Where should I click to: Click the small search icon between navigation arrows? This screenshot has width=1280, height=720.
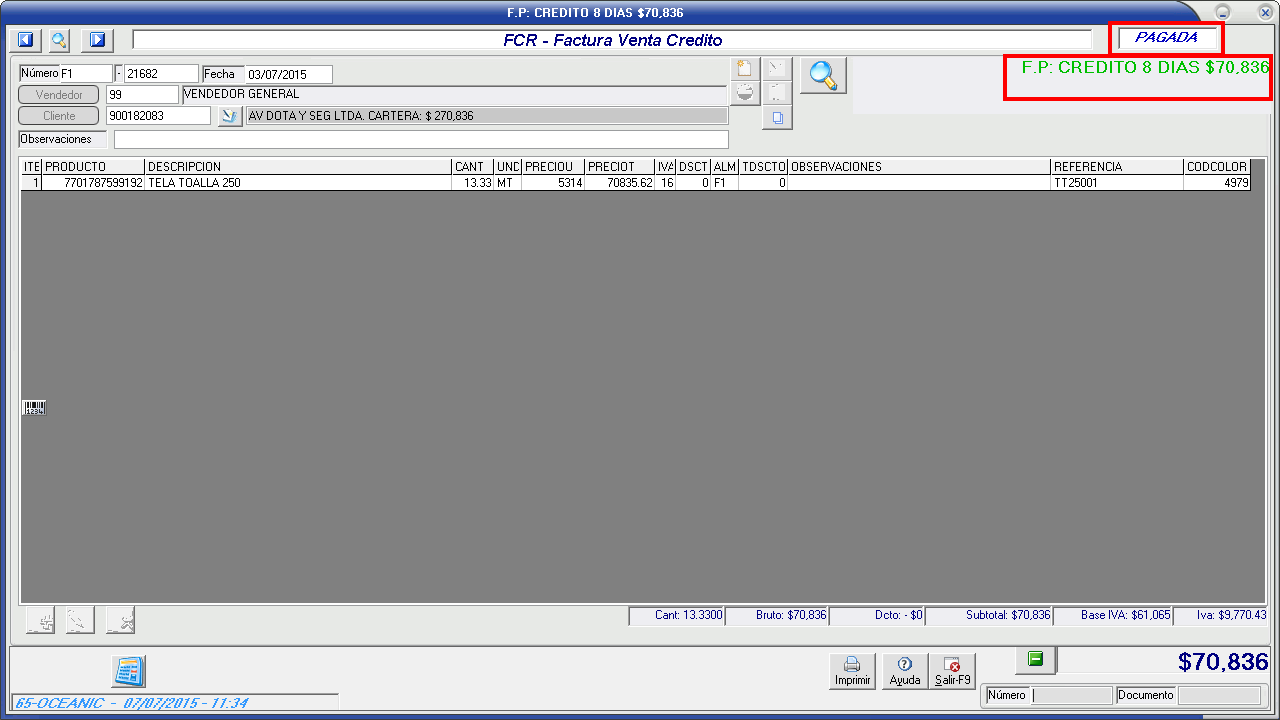(x=60, y=40)
